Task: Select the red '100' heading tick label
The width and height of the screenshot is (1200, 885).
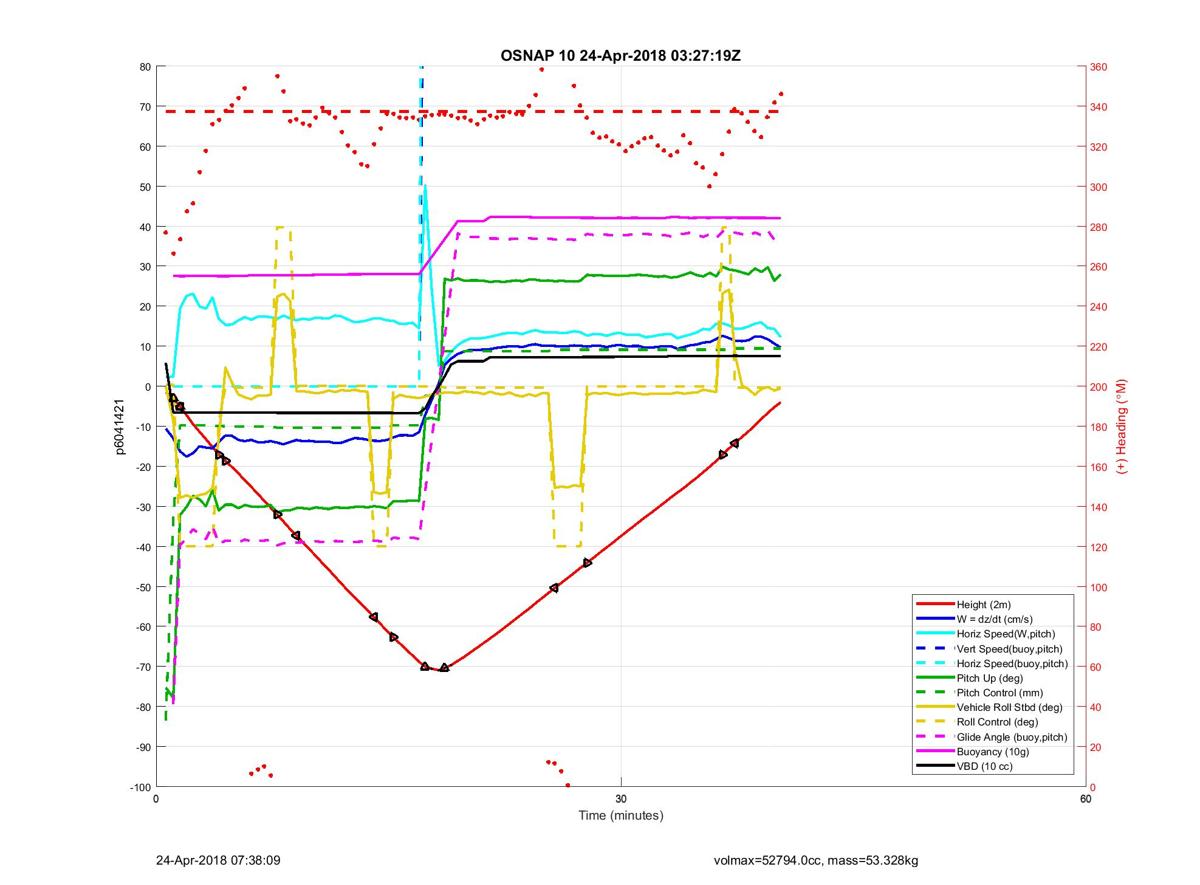Action: click(x=1100, y=587)
